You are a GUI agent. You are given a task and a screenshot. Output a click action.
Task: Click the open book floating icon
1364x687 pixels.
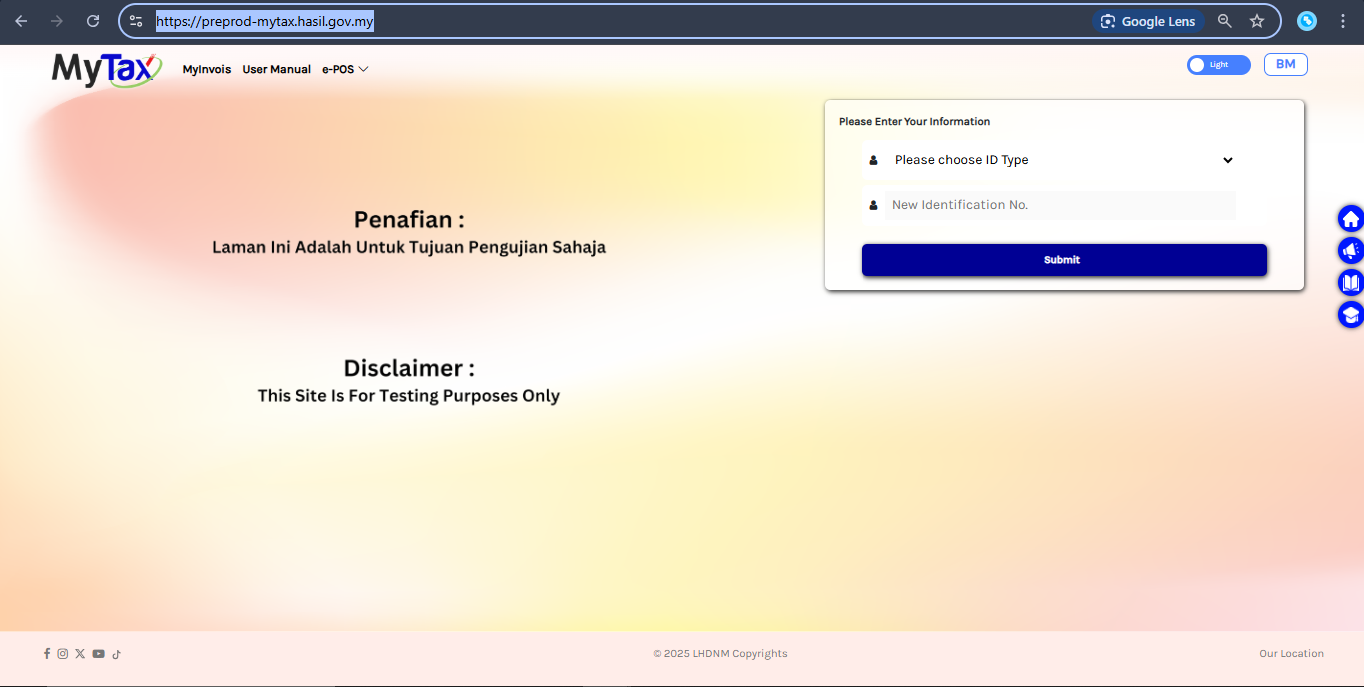pyautogui.click(x=1350, y=283)
